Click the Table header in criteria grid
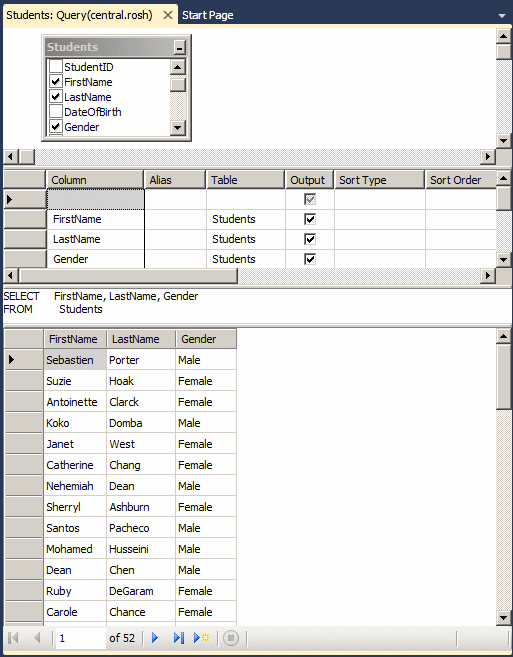513x657 pixels. click(245, 180)
